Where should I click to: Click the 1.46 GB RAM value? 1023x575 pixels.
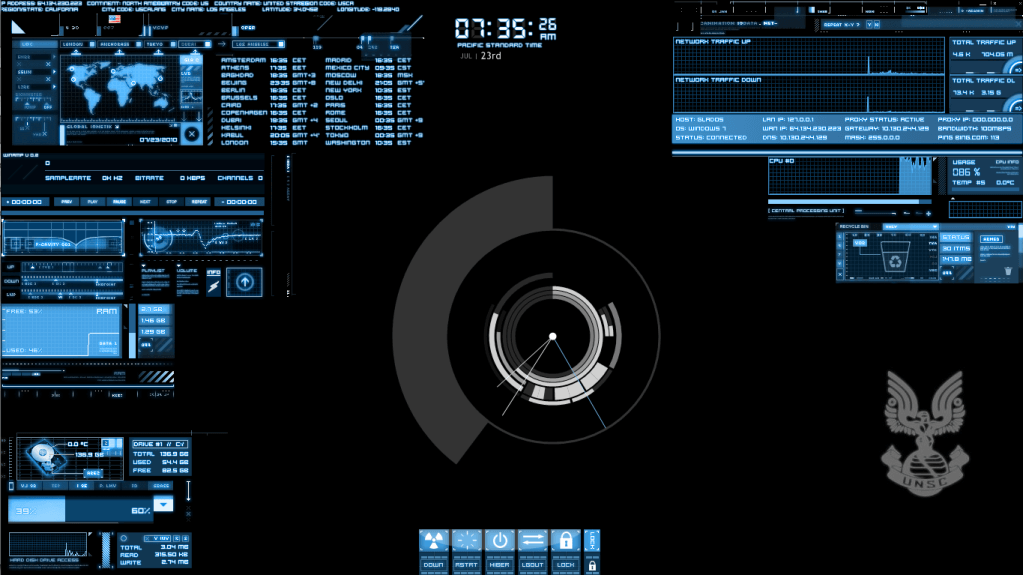pyautogui.click(x=153, y=320)
